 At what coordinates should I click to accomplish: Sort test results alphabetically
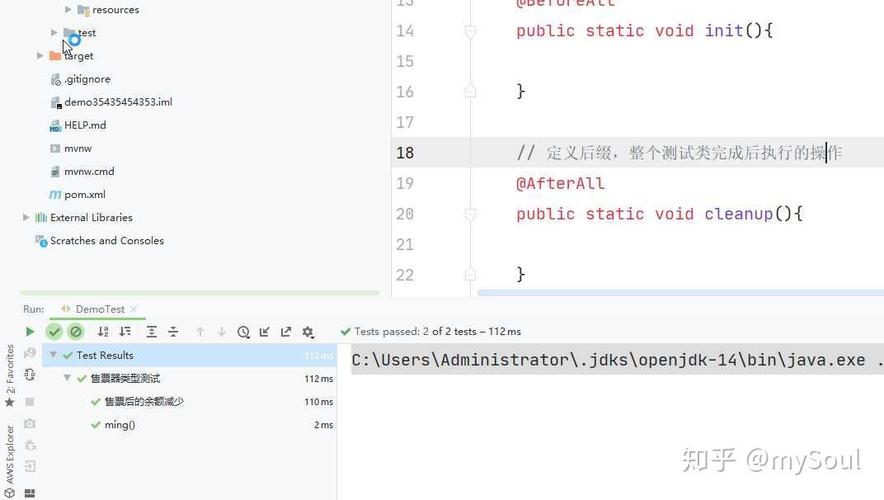pyautogui.click(x=103, y=331)
